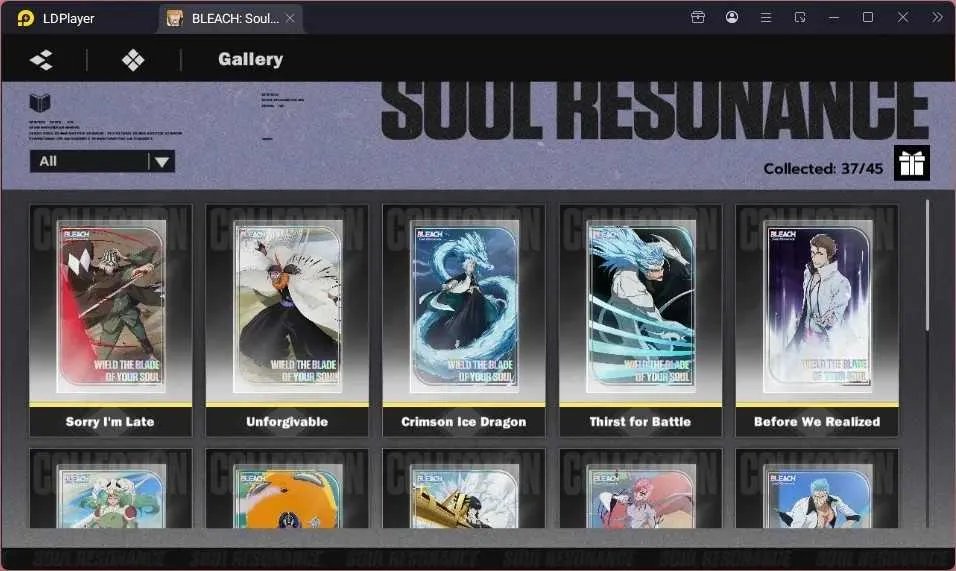The image size is (956, 571).
Task: Click the dropdown arrow next to All
Action: pyautogui.click(x=162, y=161)
